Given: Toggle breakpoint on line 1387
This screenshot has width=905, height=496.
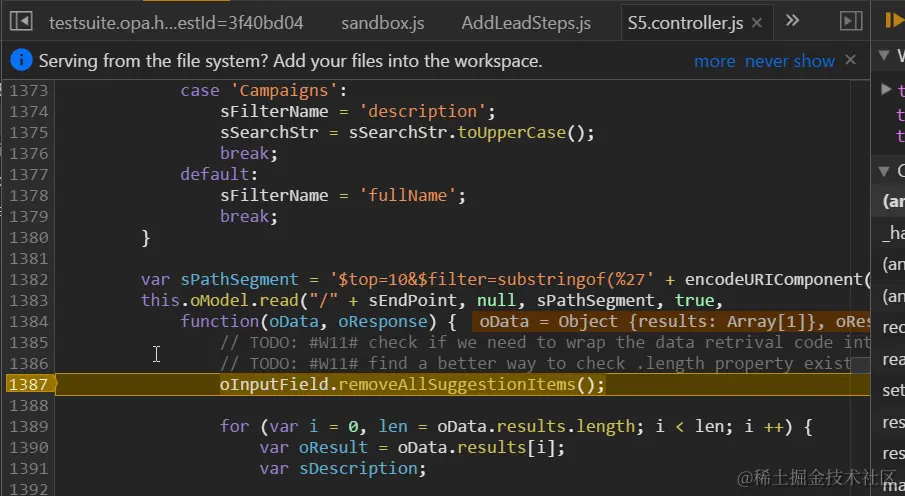Looking at the screenshot, I should tap(28, 385).
